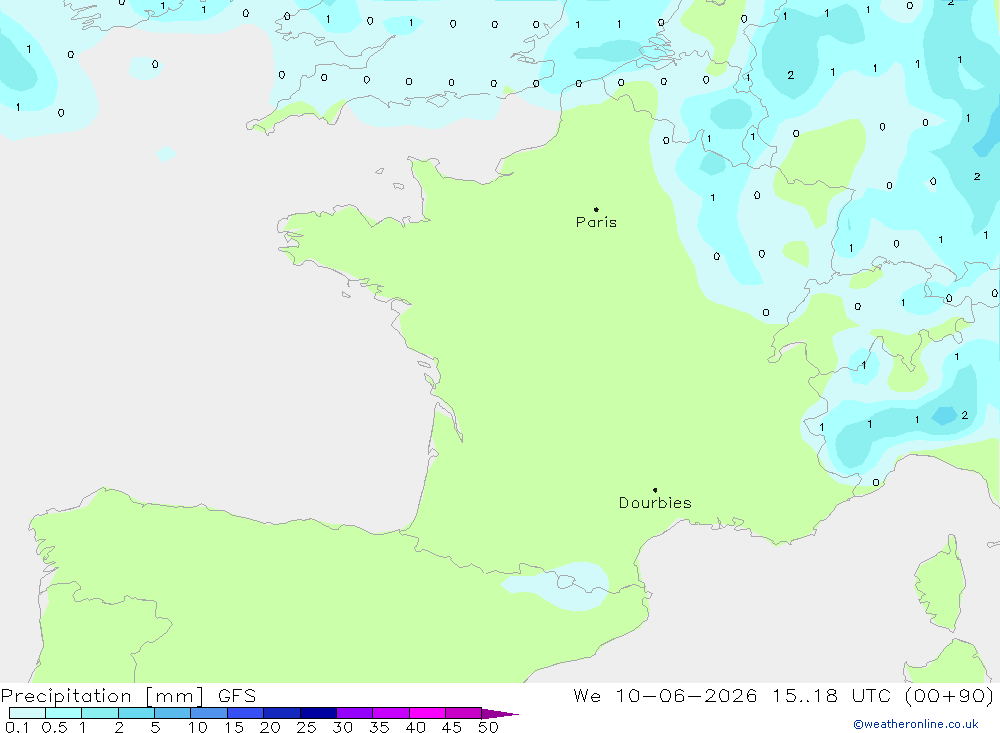Click the '15..18 UTC' time range

point(832,696)
